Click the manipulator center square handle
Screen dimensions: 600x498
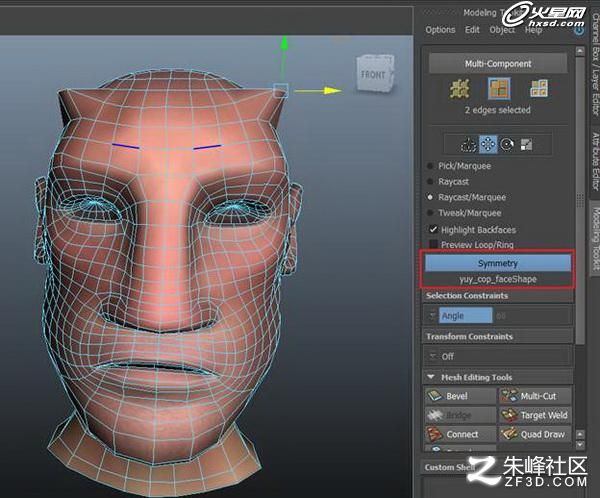point(280,90)
